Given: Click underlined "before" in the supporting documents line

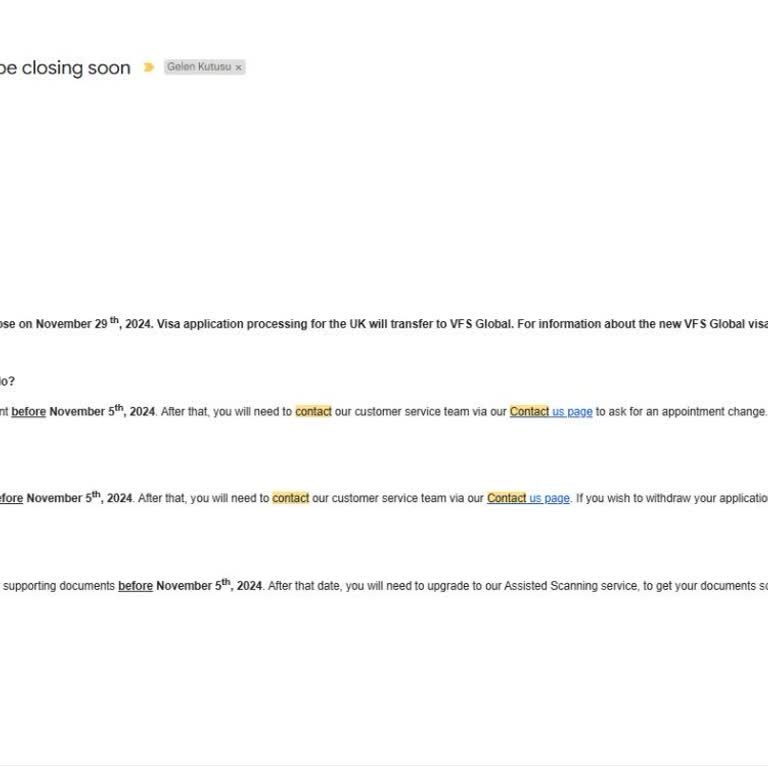Looking at the screenshot, I should [135, 586].
